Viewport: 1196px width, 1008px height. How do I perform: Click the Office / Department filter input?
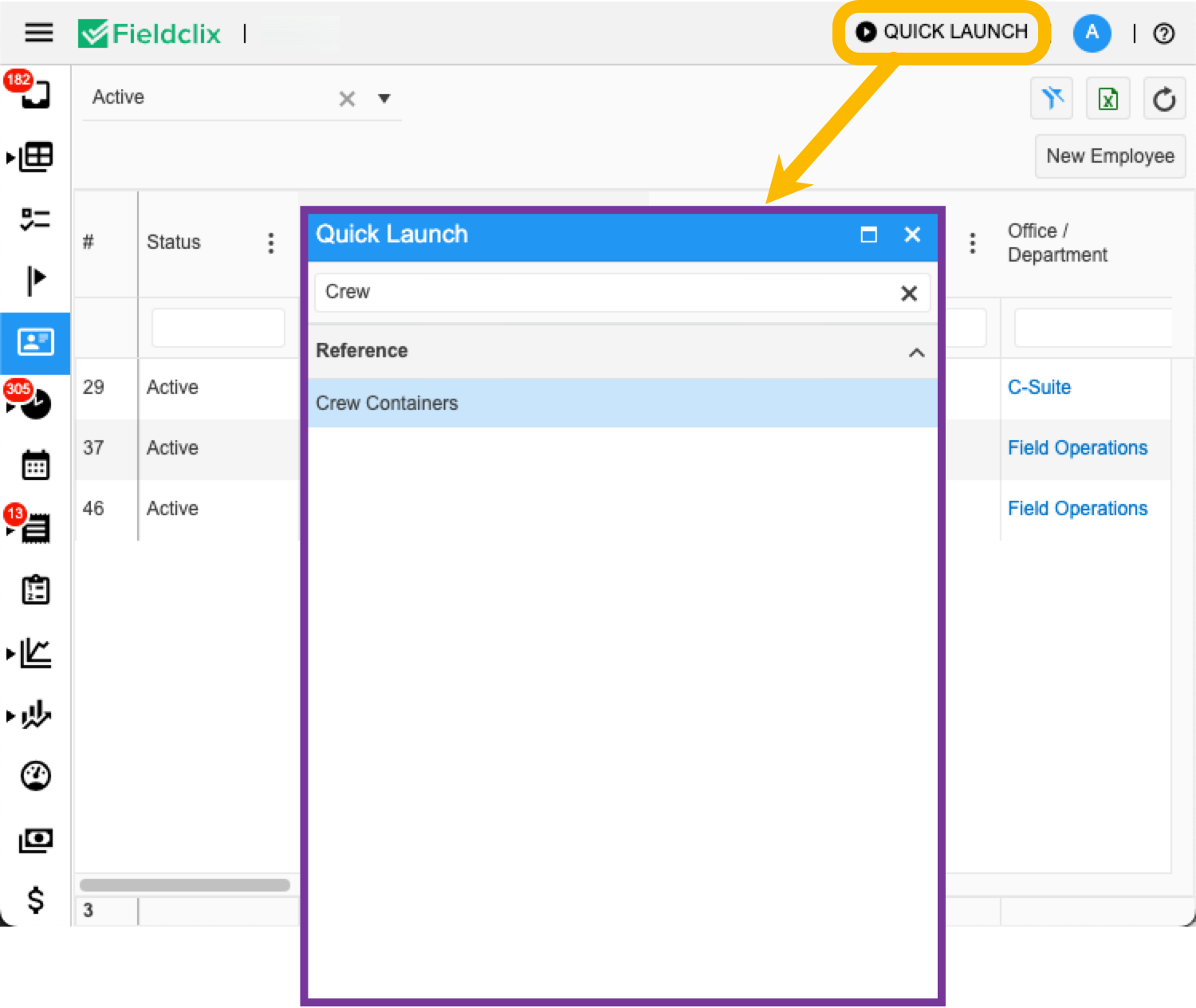tap(1092, 328)
